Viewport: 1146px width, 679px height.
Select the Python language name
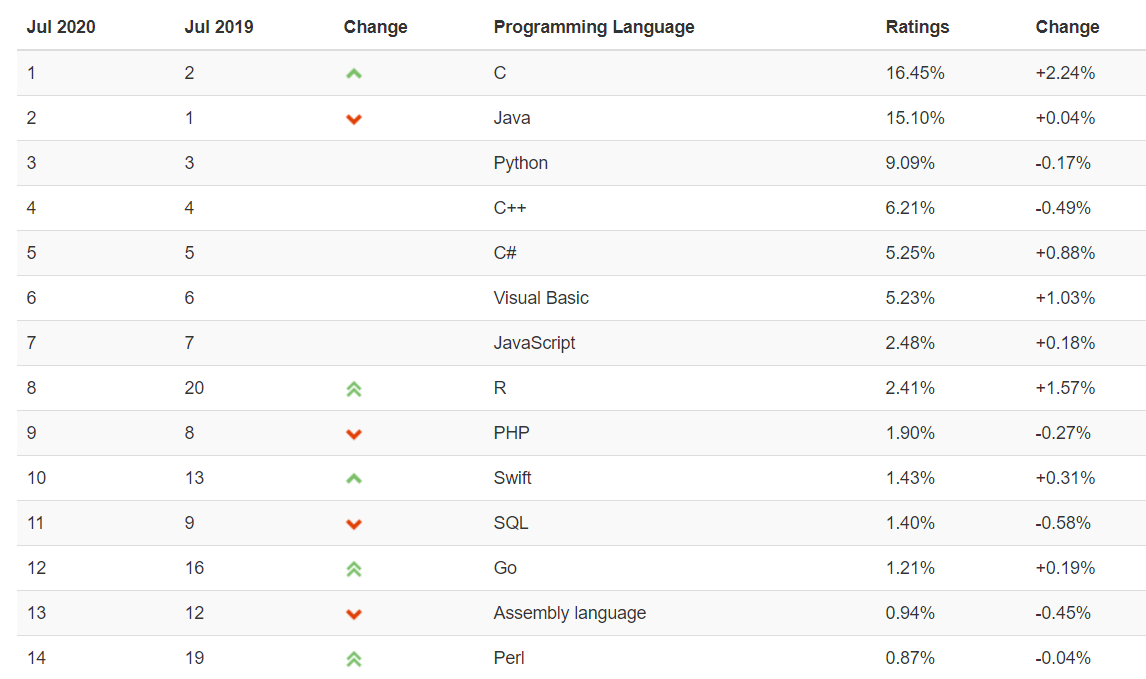[521, 163]
